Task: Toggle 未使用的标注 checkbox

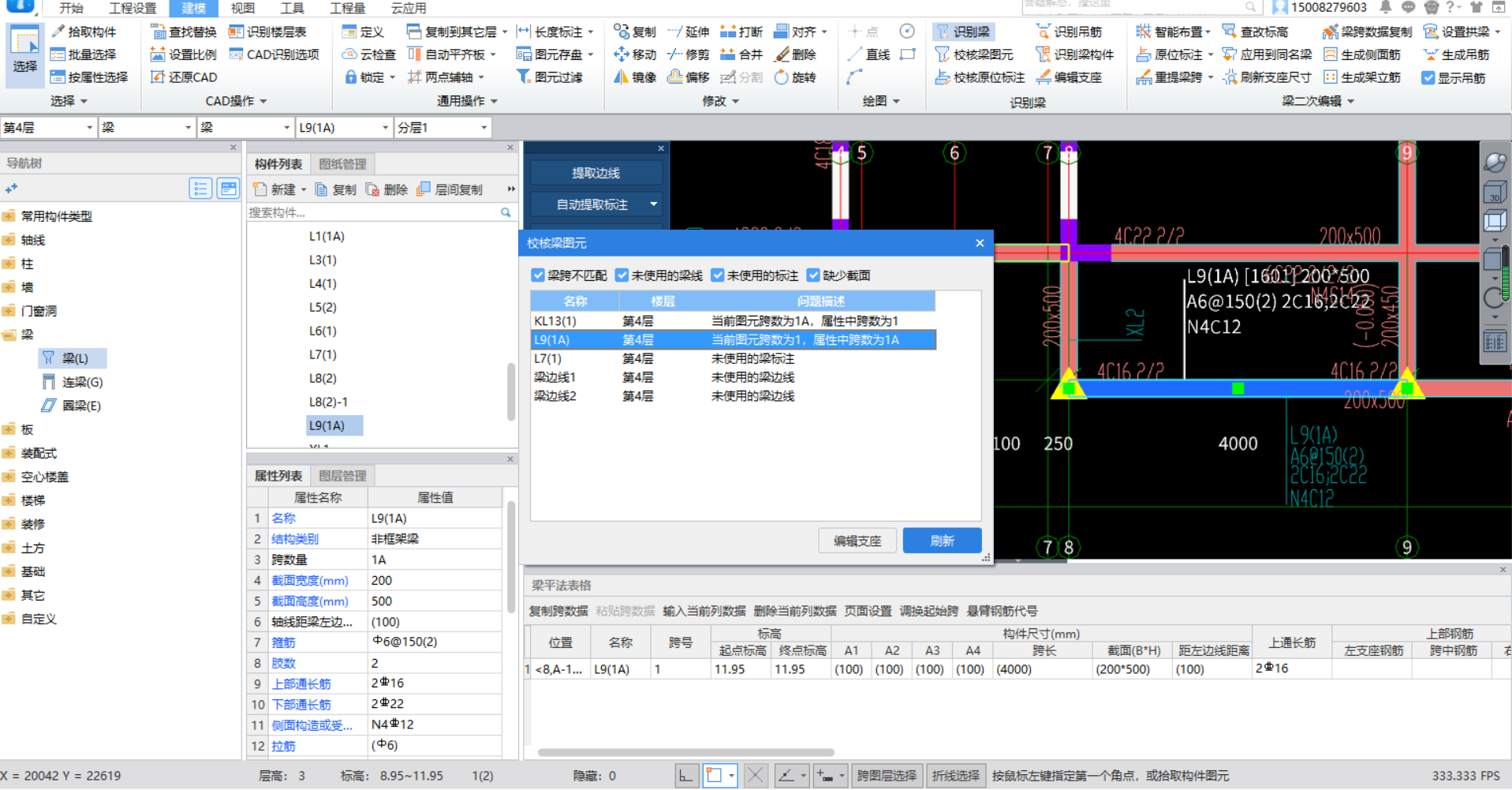Action: (718, 275)
